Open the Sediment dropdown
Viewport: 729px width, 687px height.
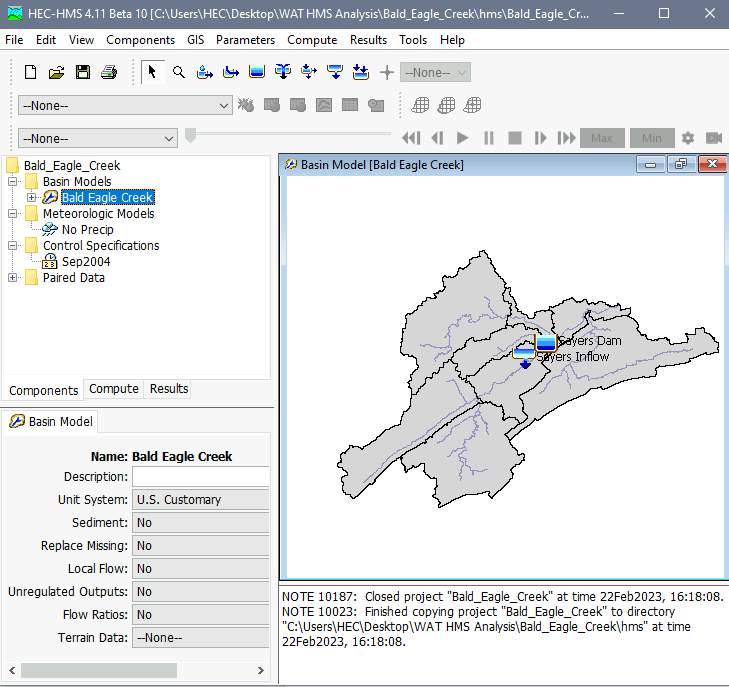pyautogui.click(x=201, y=523)
